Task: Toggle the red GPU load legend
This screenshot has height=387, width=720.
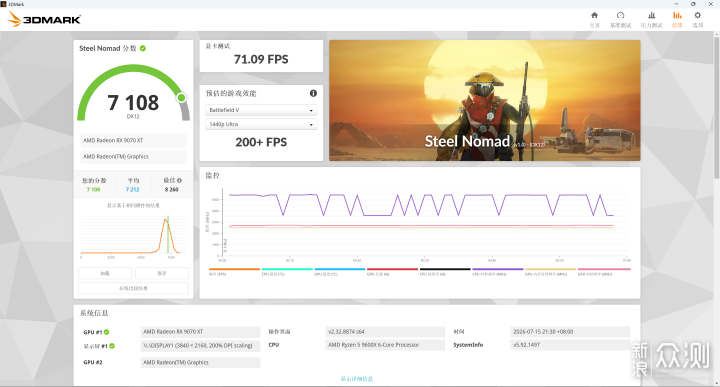Action: 392,272
